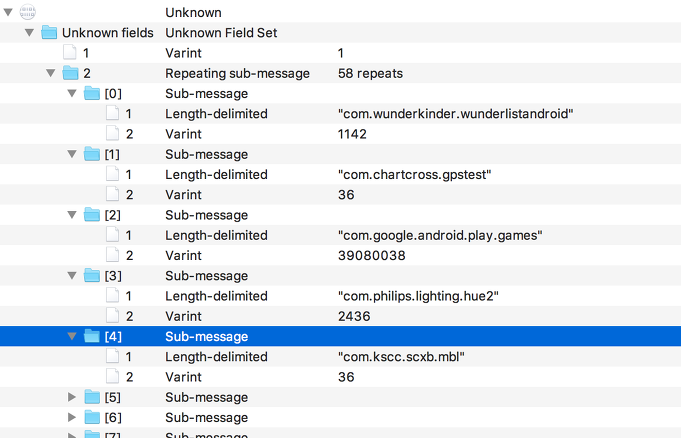681x438 pixels.
Task: Select the [6] sub-message tree label
Action: click(113, 417)
